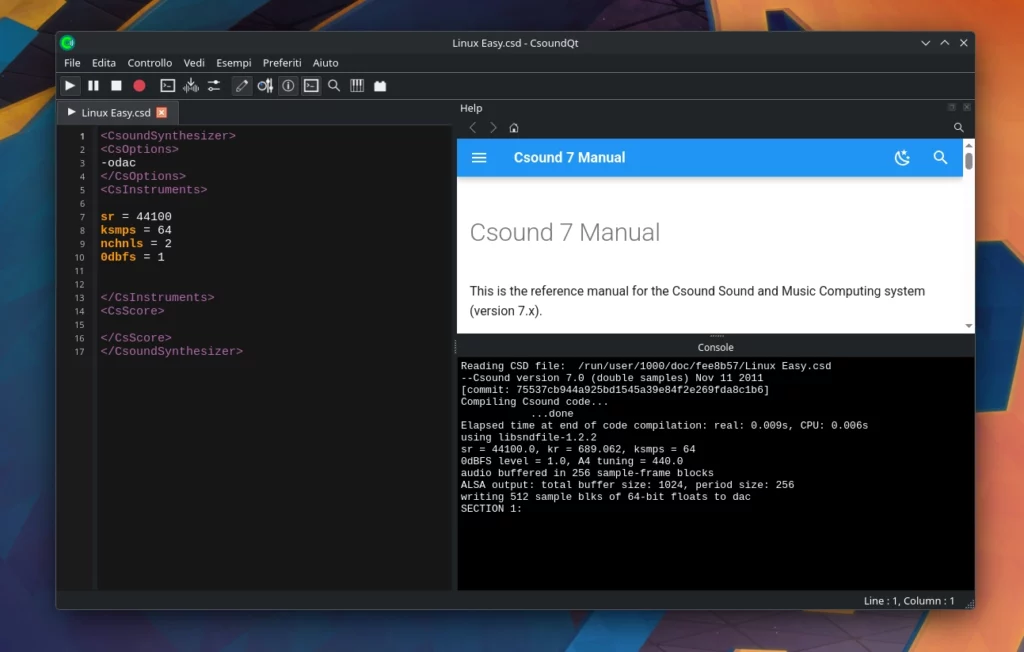Click the "<CsInstruments>" tag on line 5
Viewport: 1024px width, 652px height.
(153, 189)
